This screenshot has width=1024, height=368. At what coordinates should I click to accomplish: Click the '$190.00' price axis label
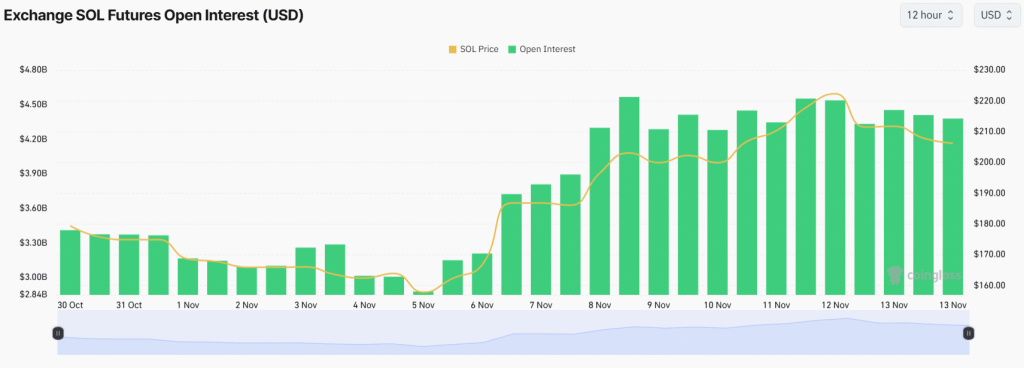[989, 193]
